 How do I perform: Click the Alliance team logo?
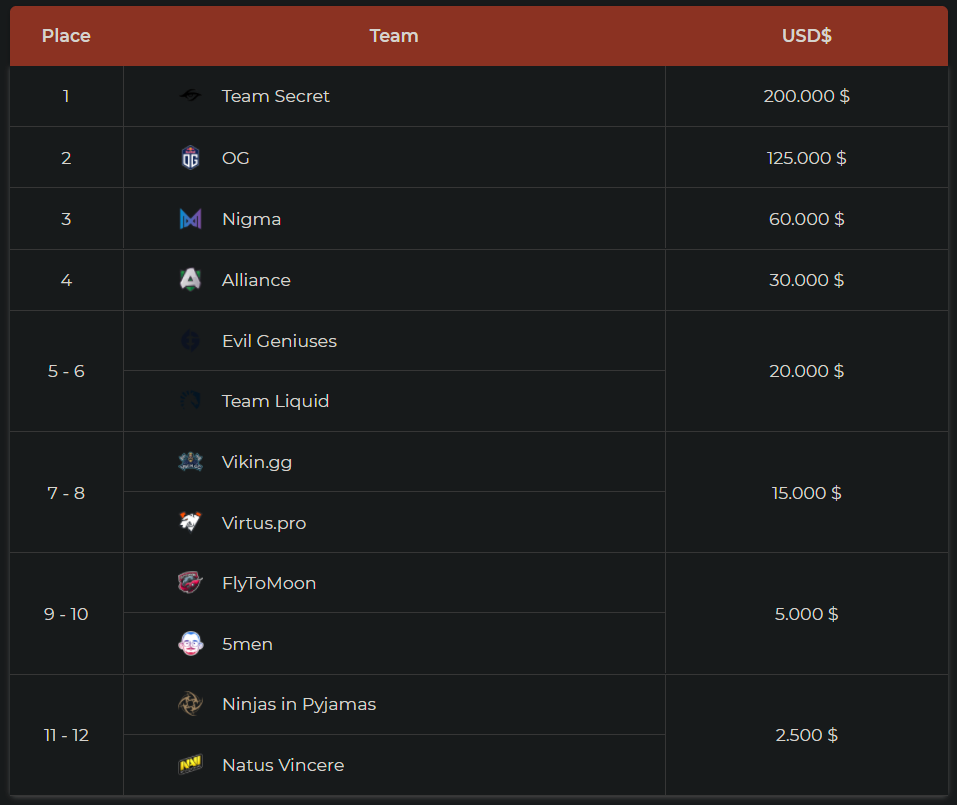pyautogui.click(x=190, y=280)
